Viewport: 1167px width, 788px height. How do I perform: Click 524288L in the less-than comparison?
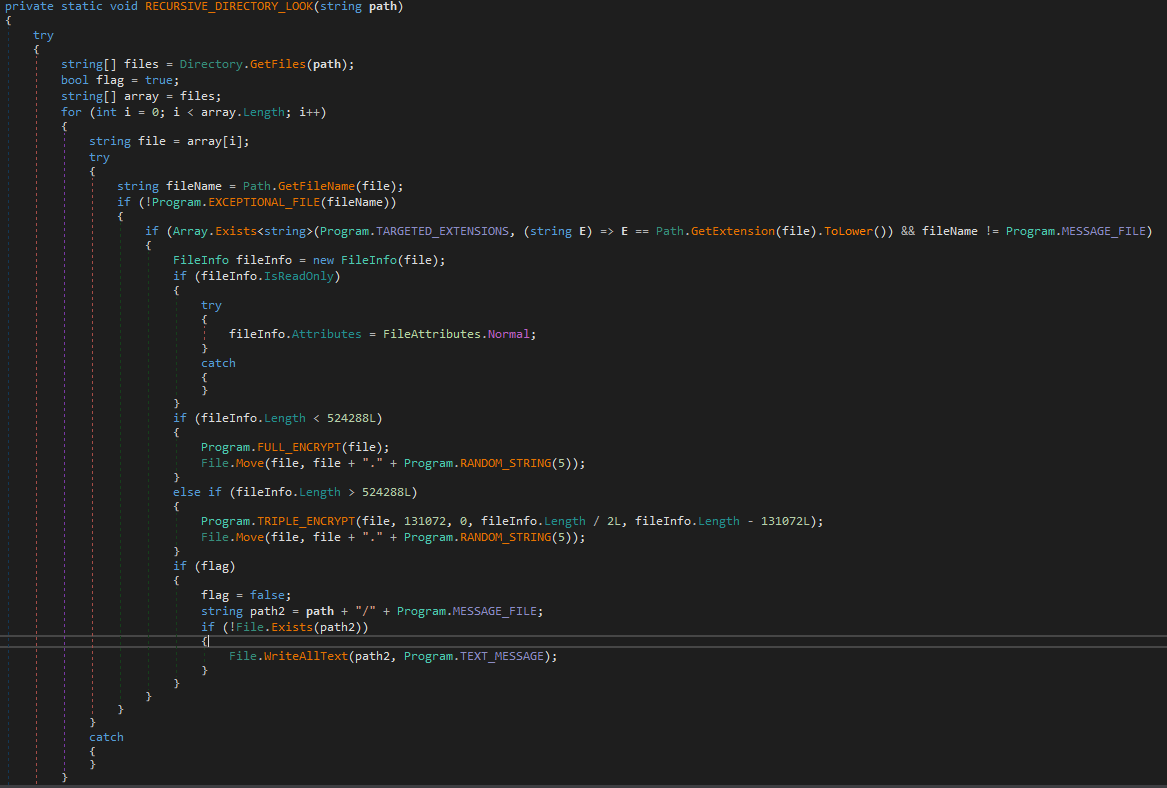351,418
